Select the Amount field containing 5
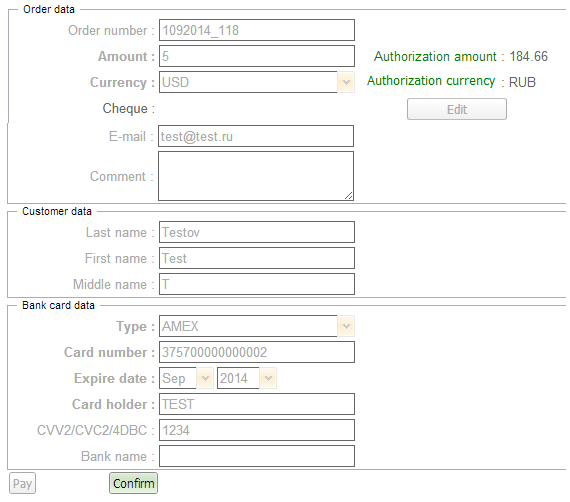 coord(257,56)
